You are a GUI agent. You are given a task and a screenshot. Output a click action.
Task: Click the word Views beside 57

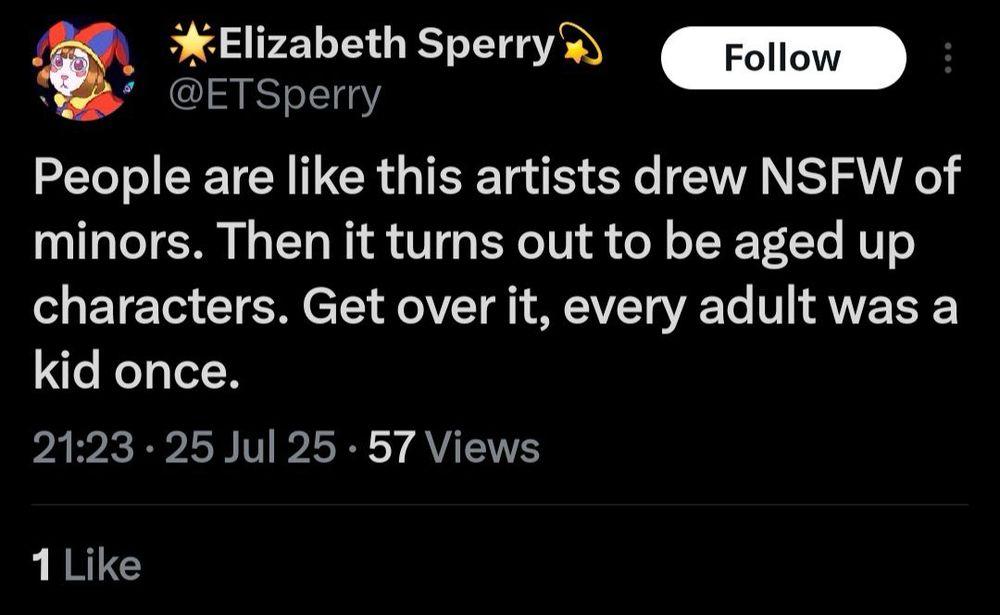pos(484,447)
